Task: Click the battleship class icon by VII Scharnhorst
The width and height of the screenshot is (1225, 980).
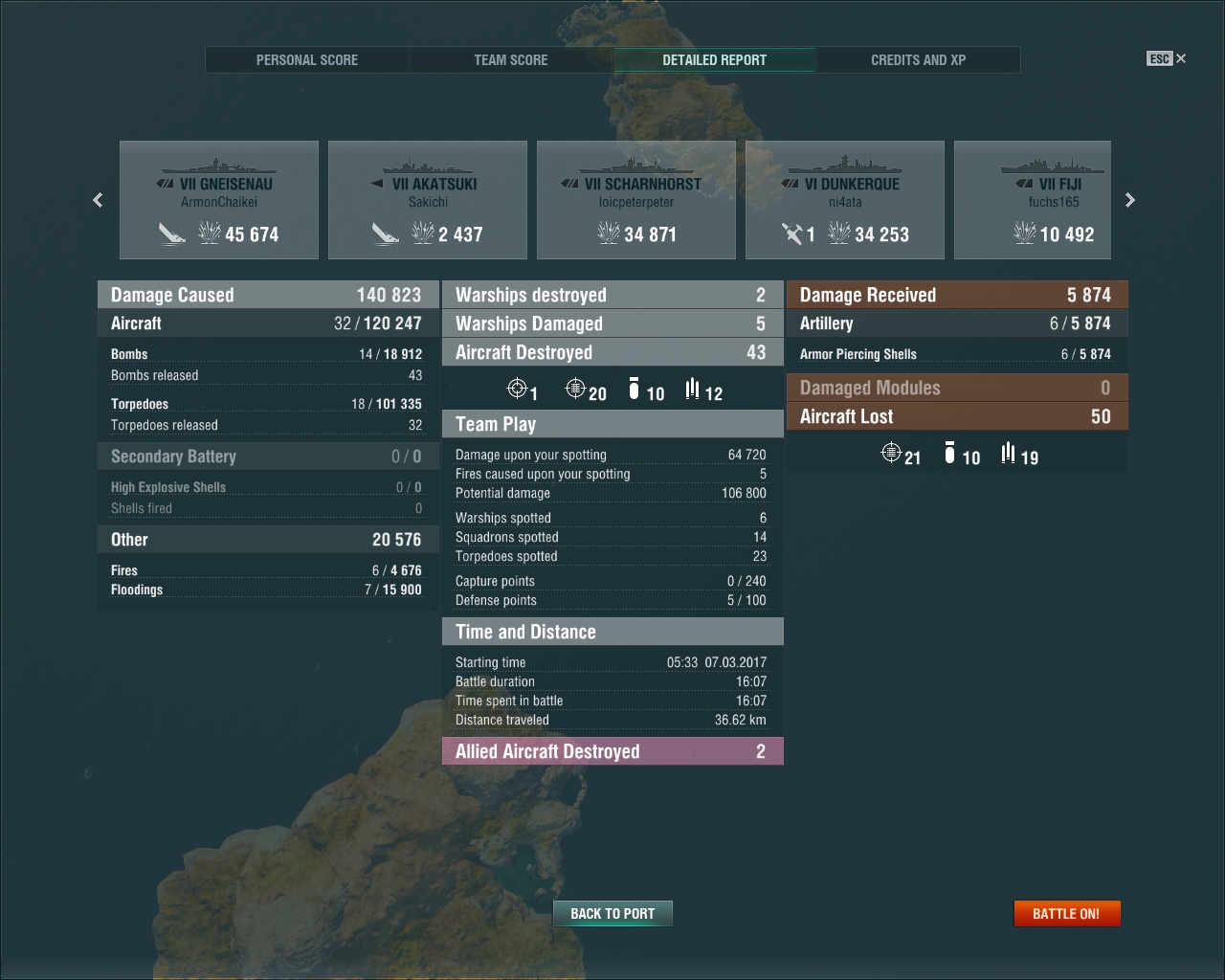Action: click(x=570, y=184)
